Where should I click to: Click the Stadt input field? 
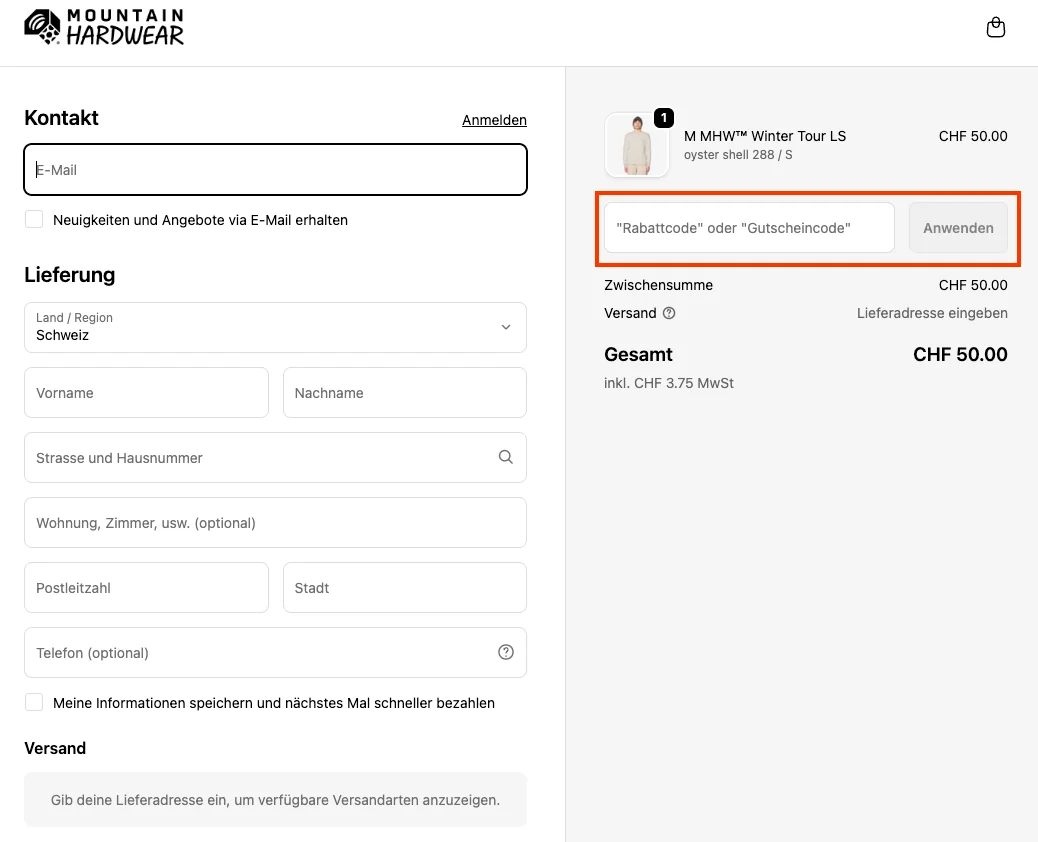click(x=404, y=587)
